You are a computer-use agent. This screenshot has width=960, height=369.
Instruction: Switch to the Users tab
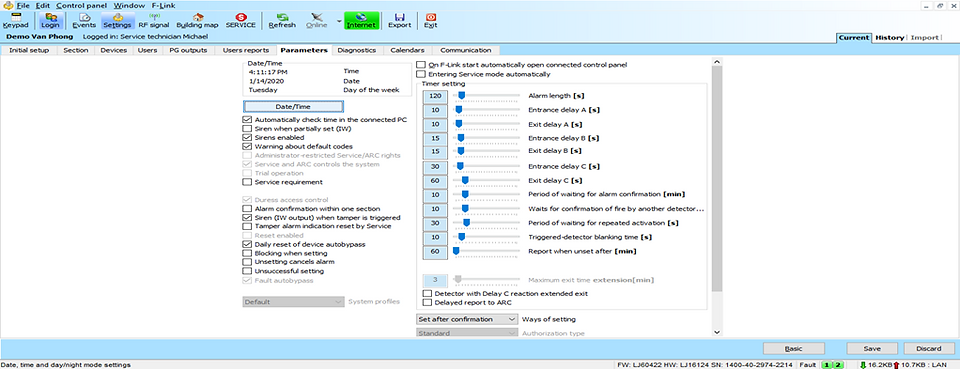pos(148,50)
